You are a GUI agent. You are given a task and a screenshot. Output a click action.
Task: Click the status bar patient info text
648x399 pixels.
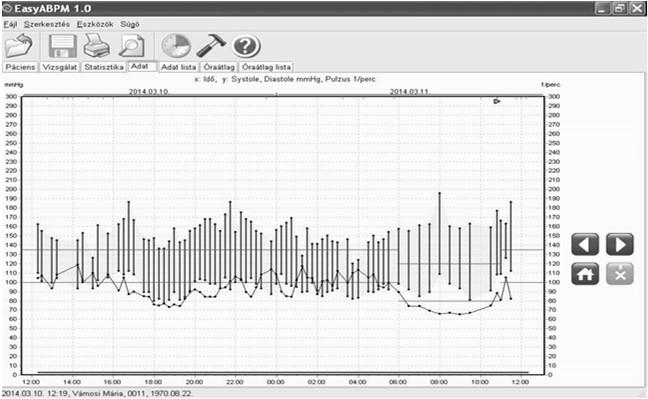coord(98,393)
